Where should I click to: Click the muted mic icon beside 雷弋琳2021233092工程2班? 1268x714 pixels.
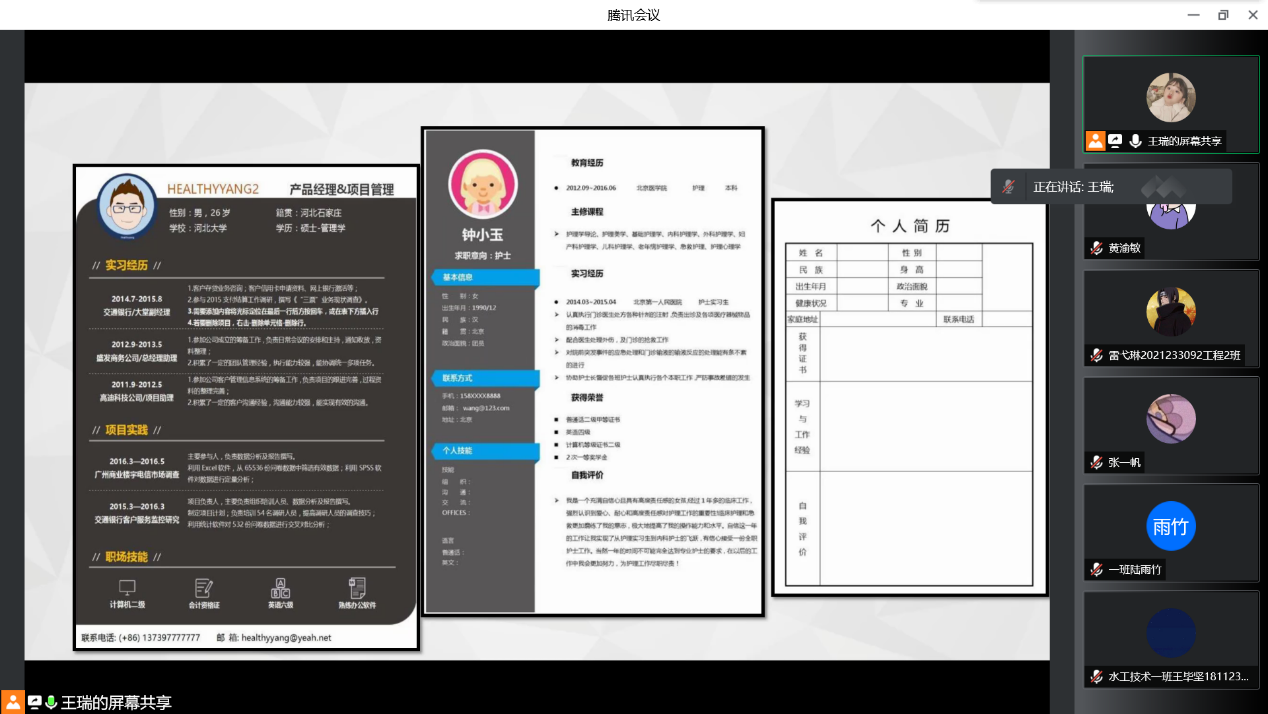(x=1097, y=355)
